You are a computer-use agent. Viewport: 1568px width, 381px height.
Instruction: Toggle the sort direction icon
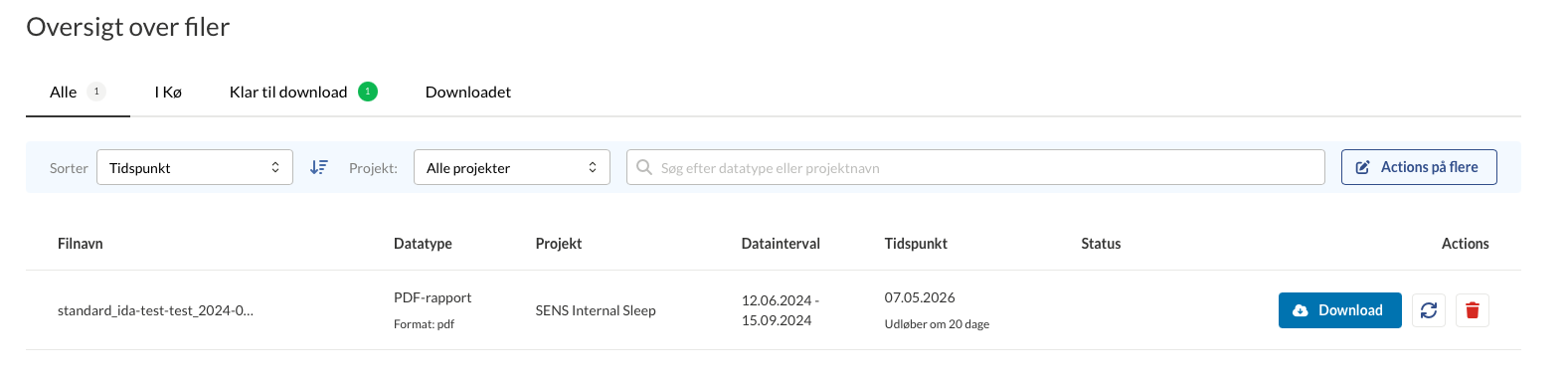tap(318, 167)
